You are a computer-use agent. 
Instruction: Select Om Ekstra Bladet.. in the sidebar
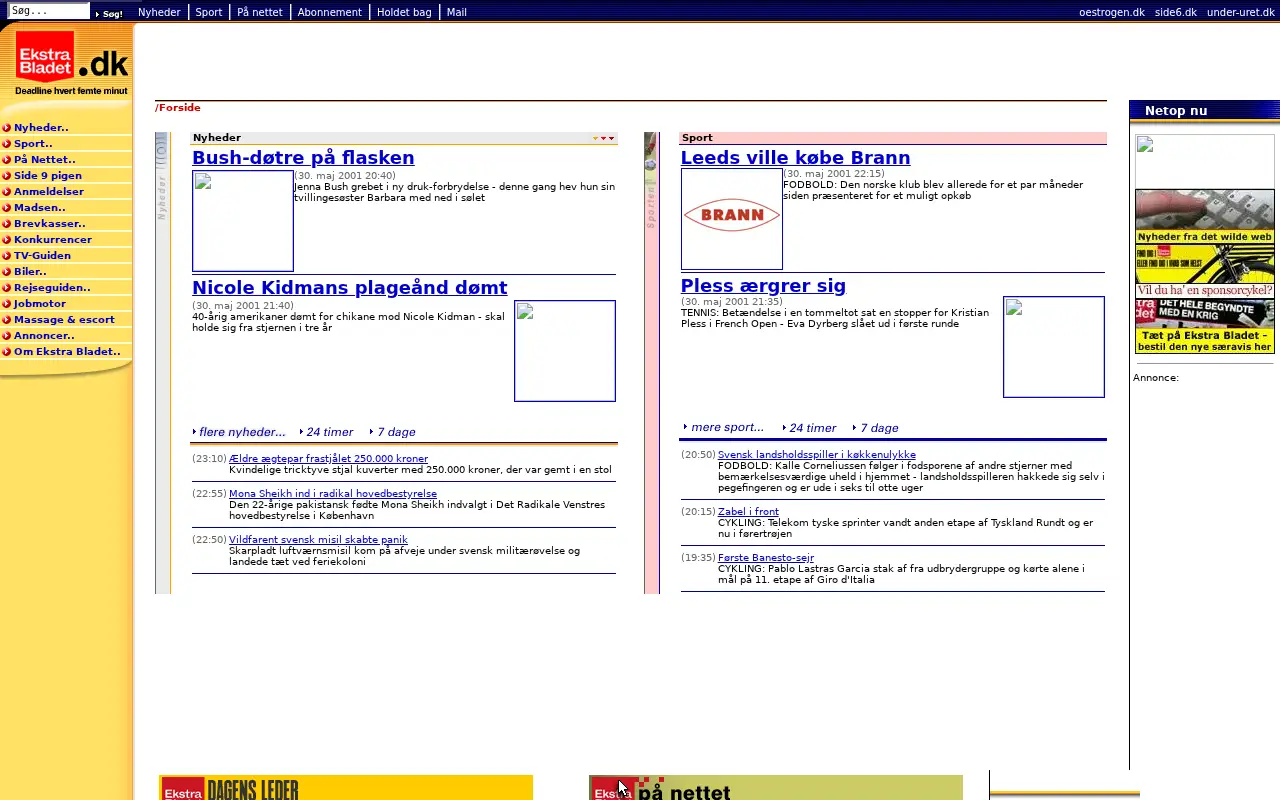[x=67, y=351]
